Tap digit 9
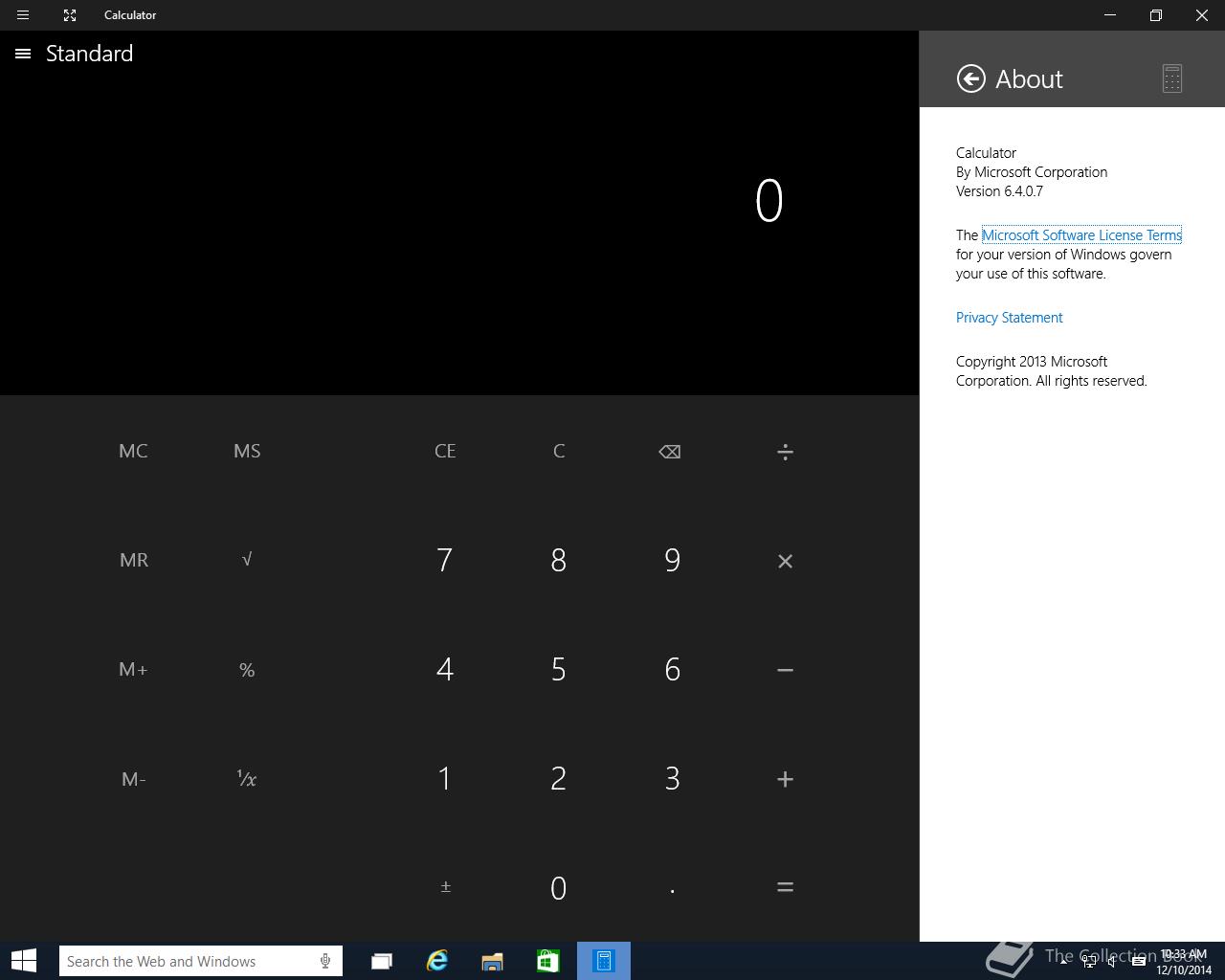 pos(672,560)
